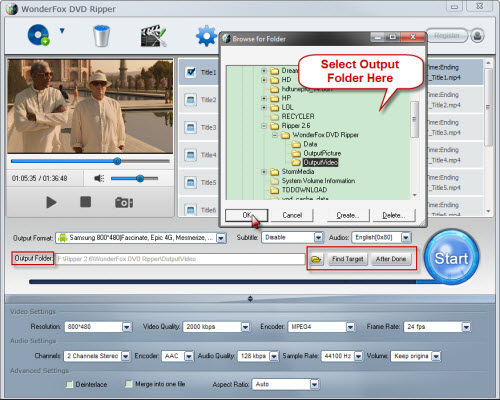The width and height of the screenshot is (500, 400).
Task: Select the TDDOWNLOAD folder
Action: [x=304, y=190]
